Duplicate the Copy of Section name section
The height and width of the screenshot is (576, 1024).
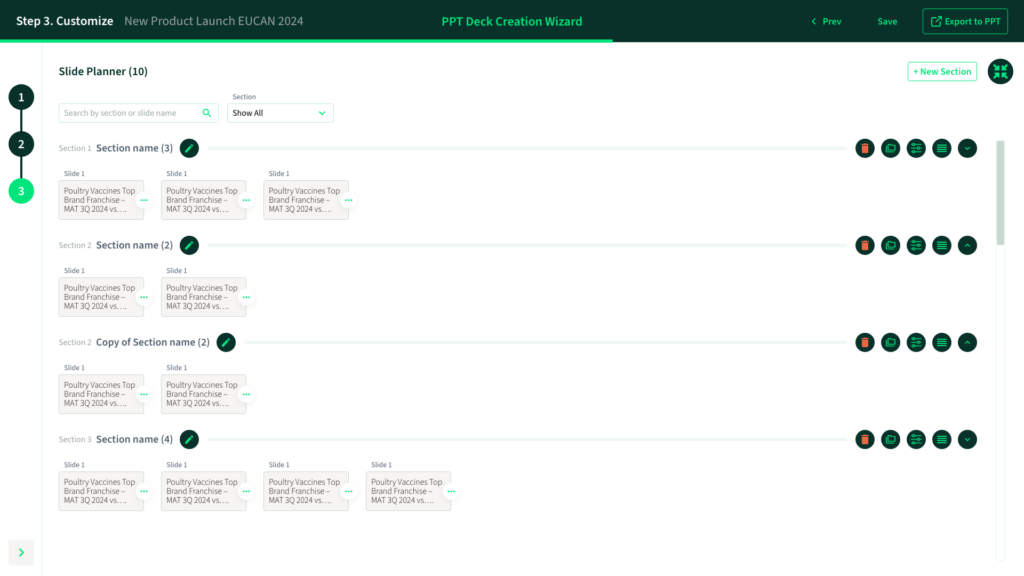(890, 342)
